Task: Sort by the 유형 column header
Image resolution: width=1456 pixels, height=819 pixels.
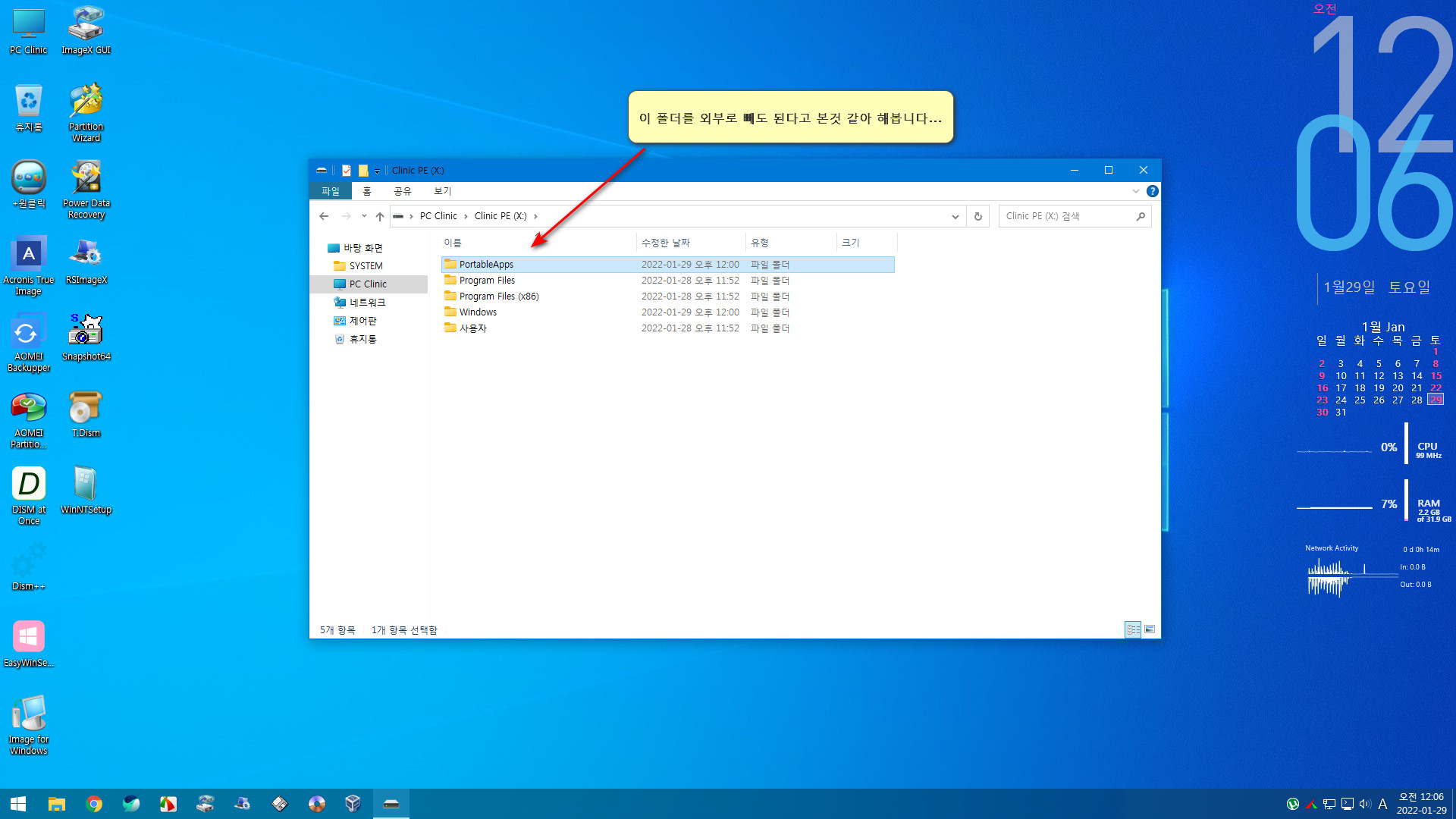Action: click(x=791, y=243)
